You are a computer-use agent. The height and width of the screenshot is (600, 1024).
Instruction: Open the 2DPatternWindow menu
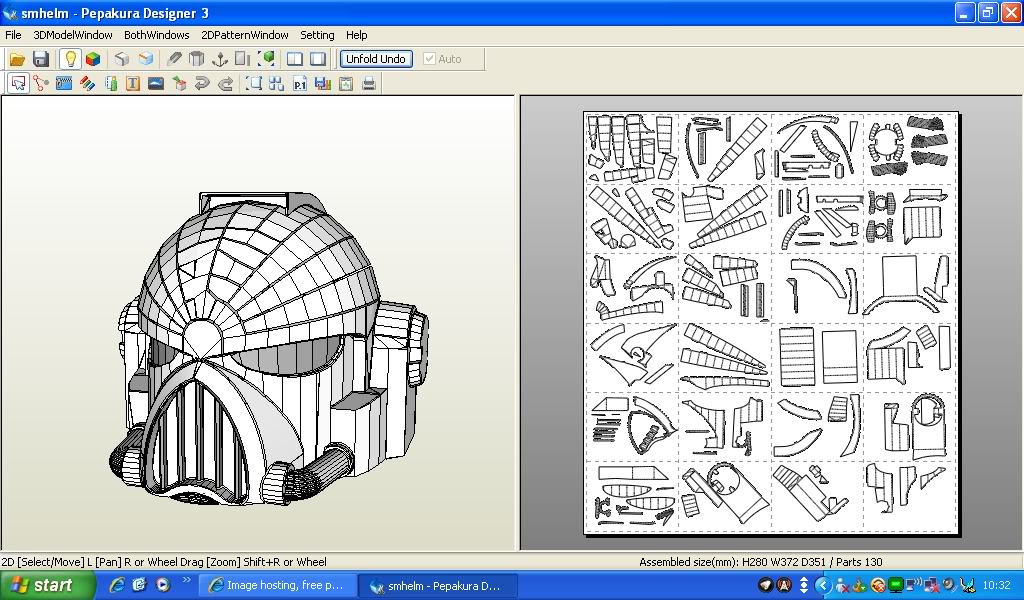pyautogui.click(x=245, y=35)
